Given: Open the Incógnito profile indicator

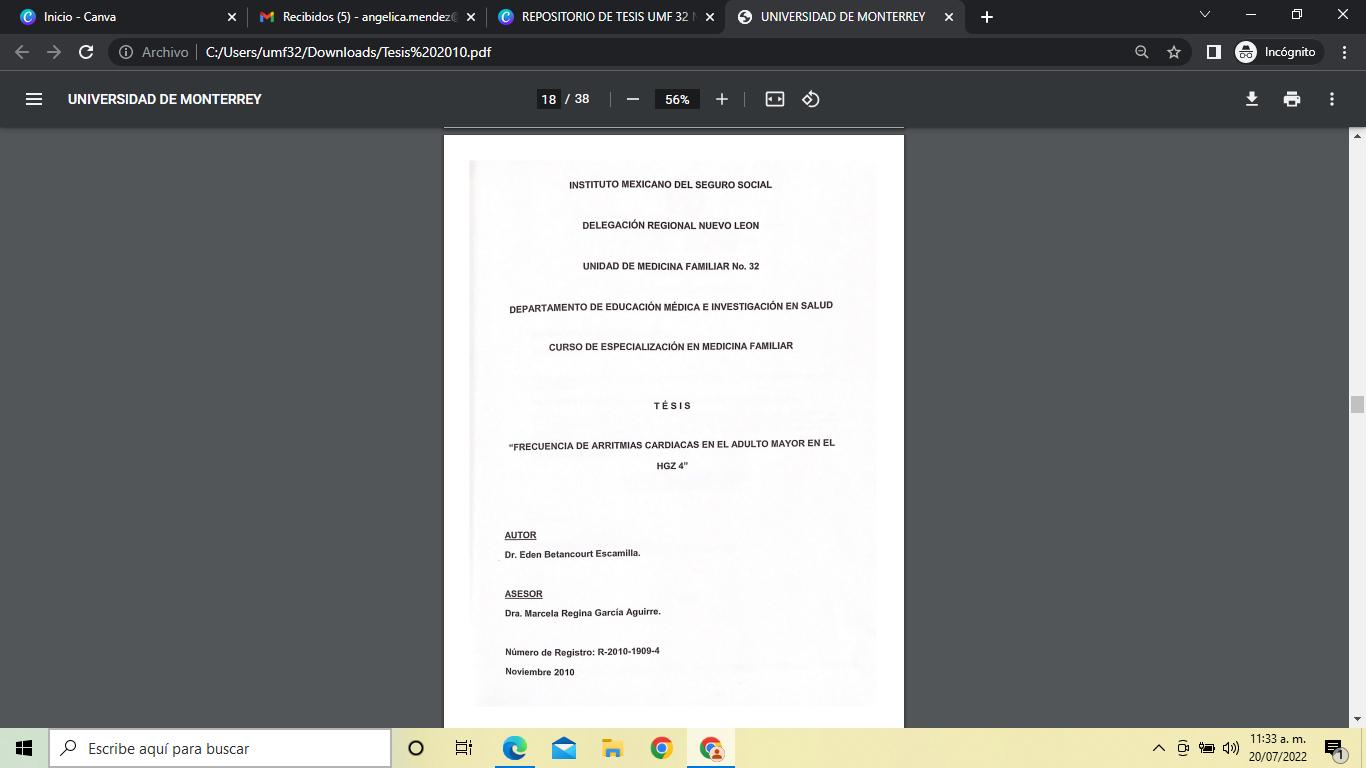Looking at the screenshot, I should (1277, 52).
